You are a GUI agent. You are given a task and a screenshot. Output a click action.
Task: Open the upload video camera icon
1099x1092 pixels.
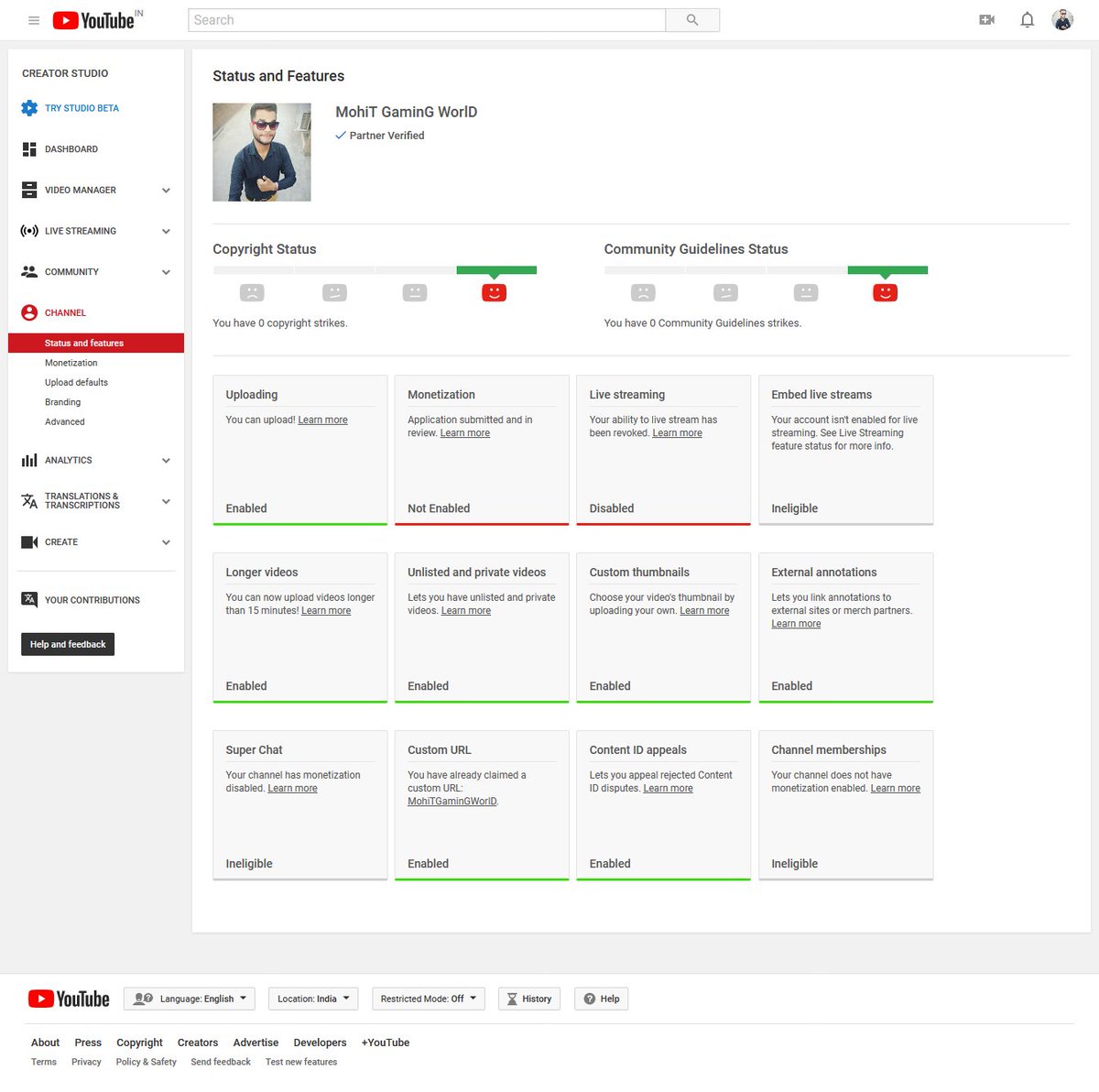tap(986, 20)
